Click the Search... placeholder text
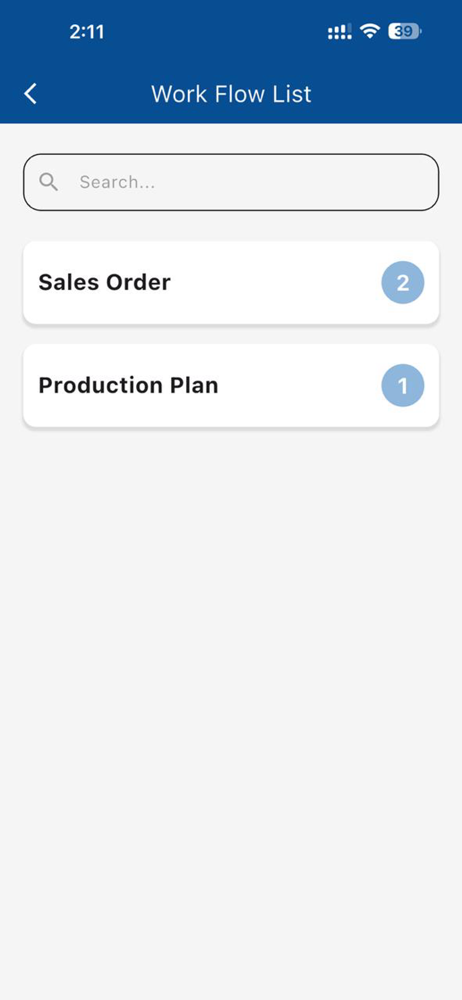 (x=117, y=182)
